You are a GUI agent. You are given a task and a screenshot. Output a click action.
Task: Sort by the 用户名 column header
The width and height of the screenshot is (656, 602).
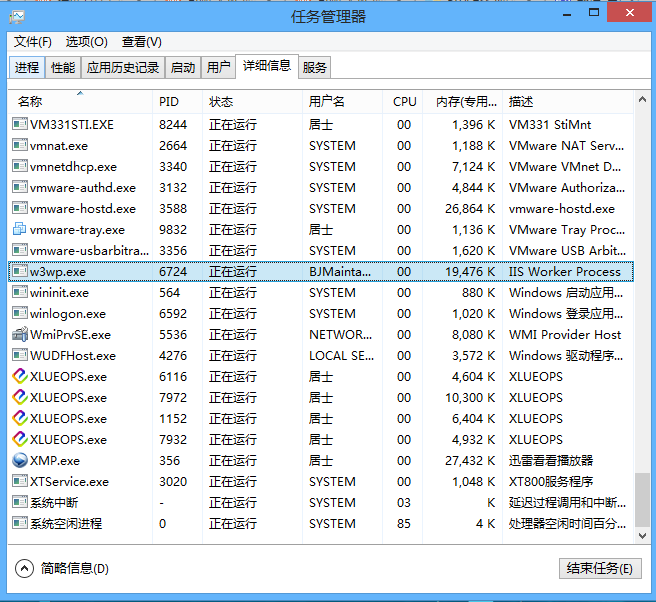coord(342,102)
